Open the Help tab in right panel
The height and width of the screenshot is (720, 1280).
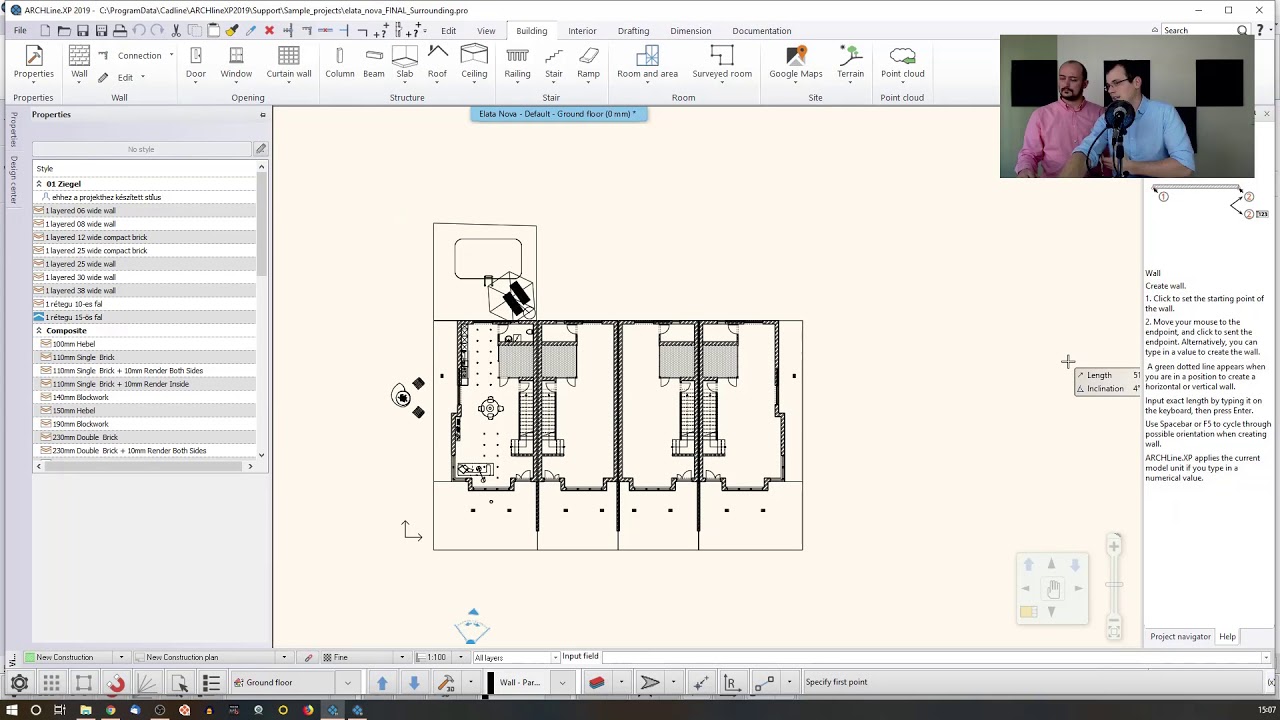[1227, 637]
